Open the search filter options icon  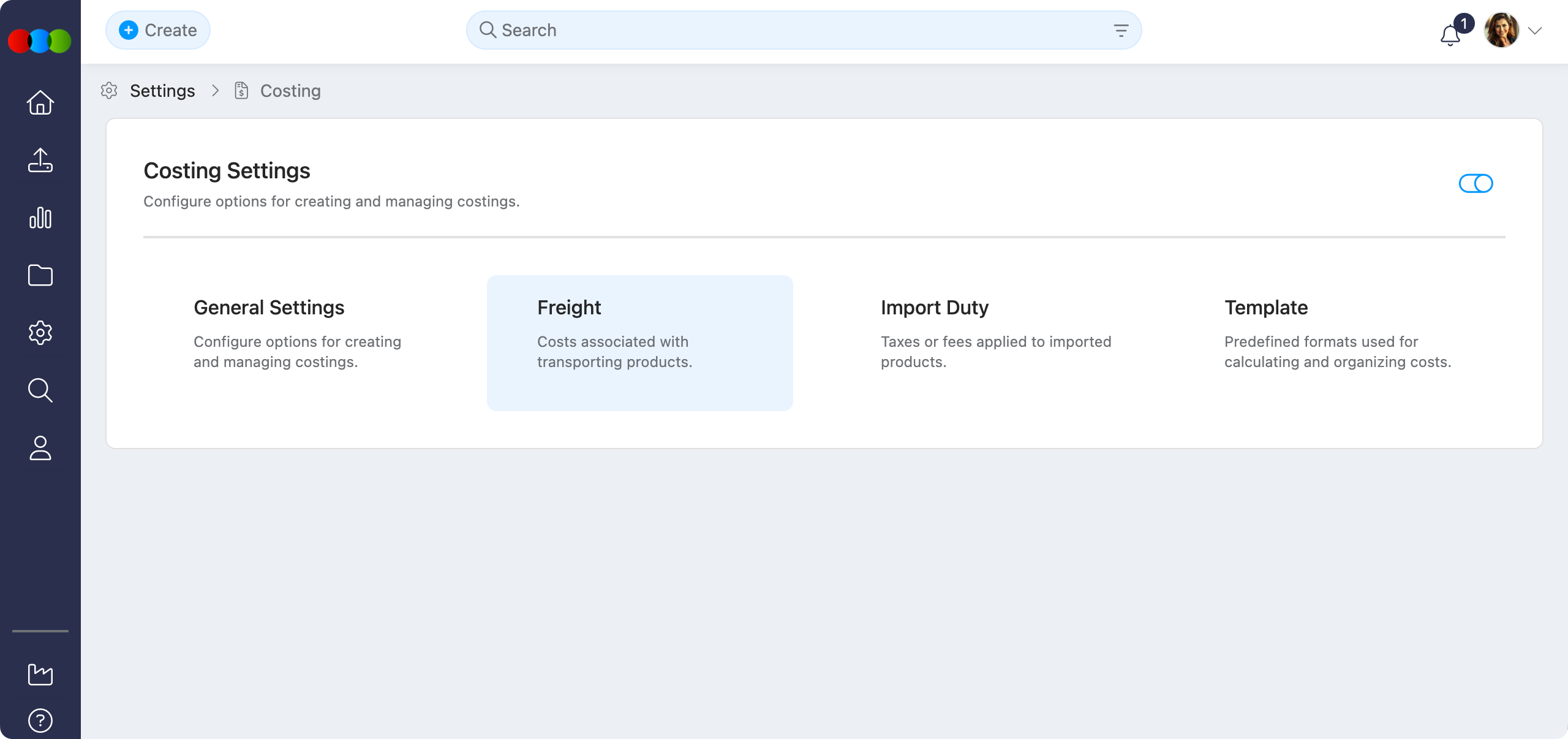1121,30
